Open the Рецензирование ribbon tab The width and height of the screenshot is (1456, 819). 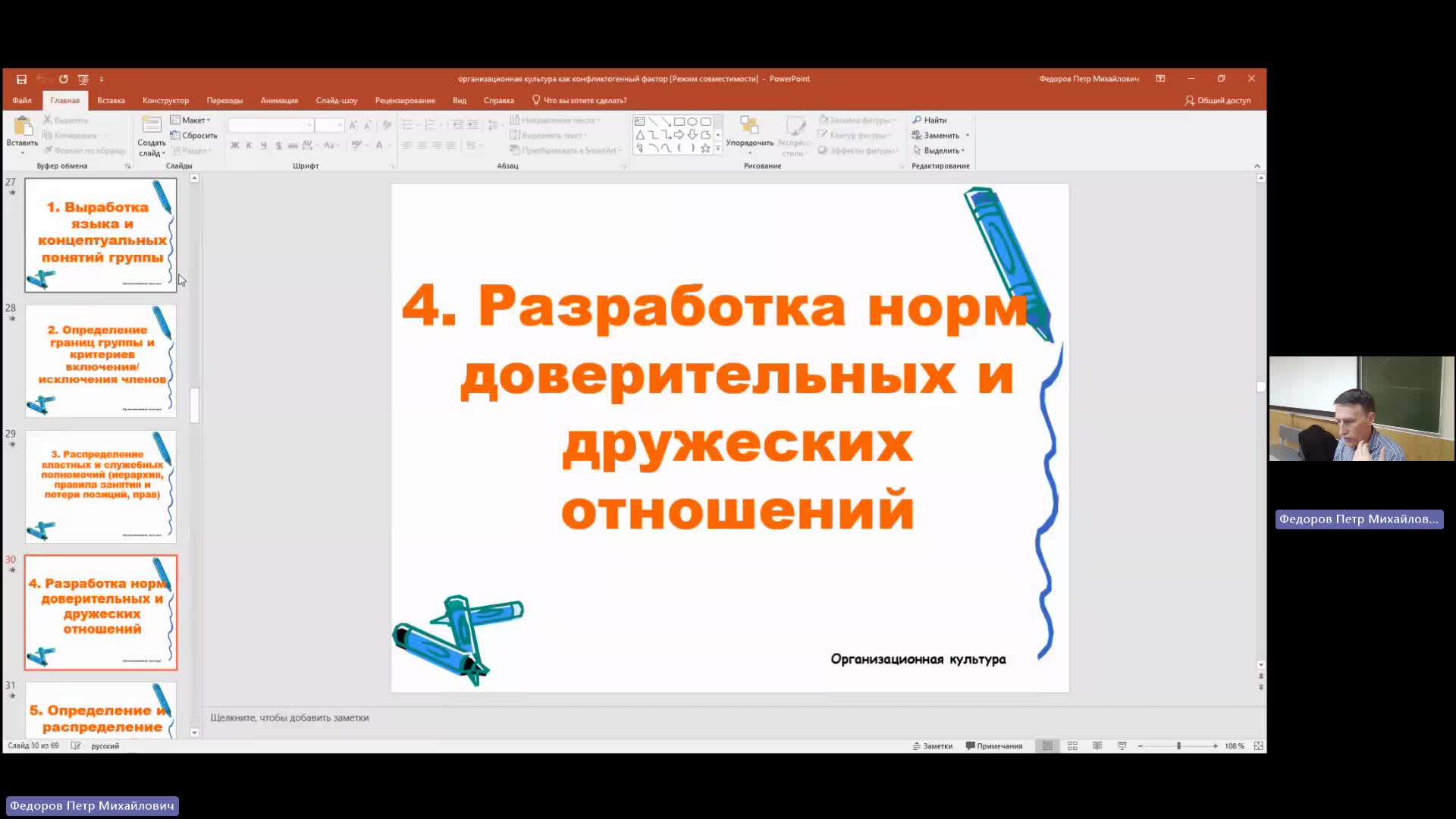click(405, 100)
